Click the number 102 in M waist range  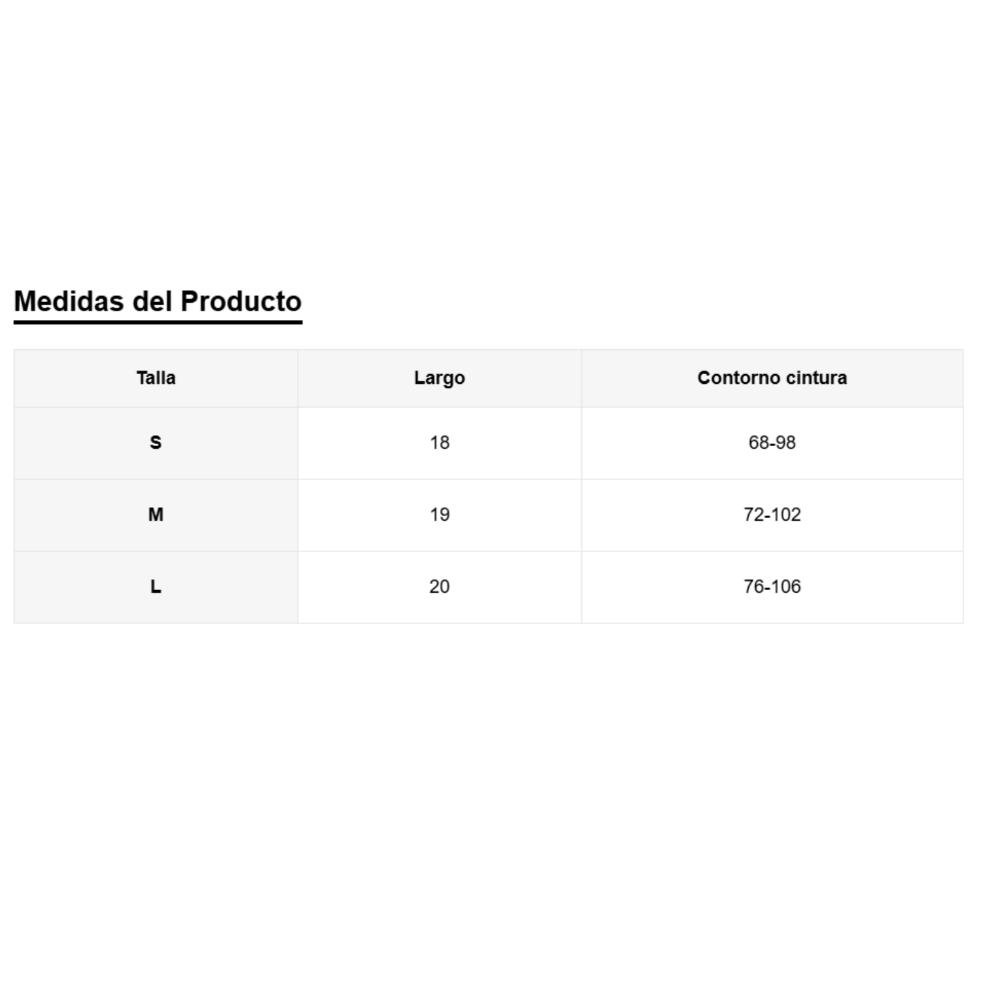[786, 515]
